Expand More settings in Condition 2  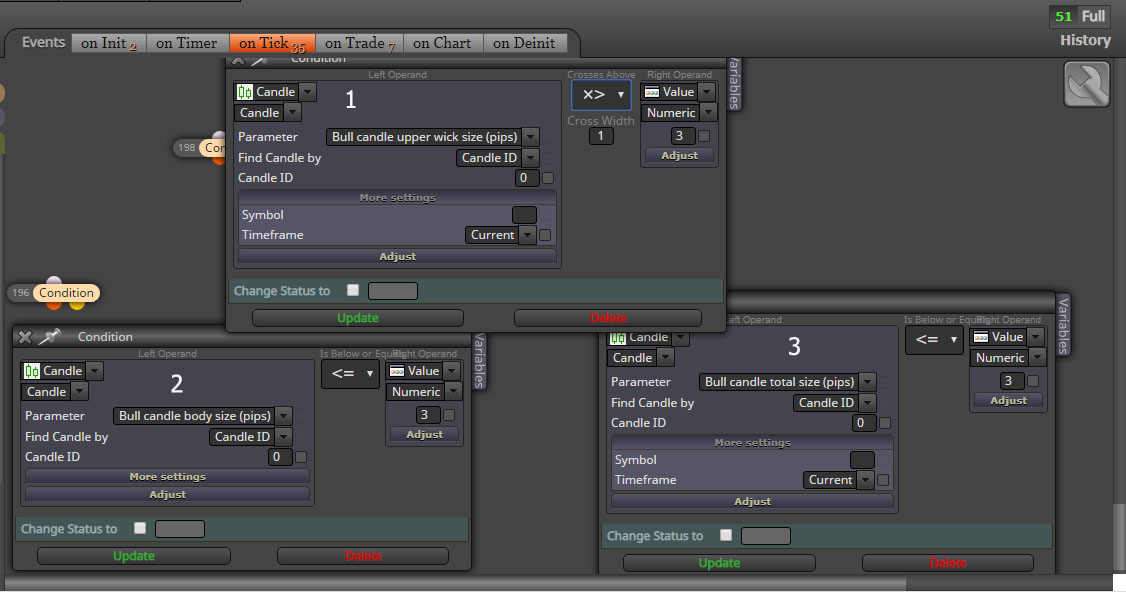coord(167,477)
